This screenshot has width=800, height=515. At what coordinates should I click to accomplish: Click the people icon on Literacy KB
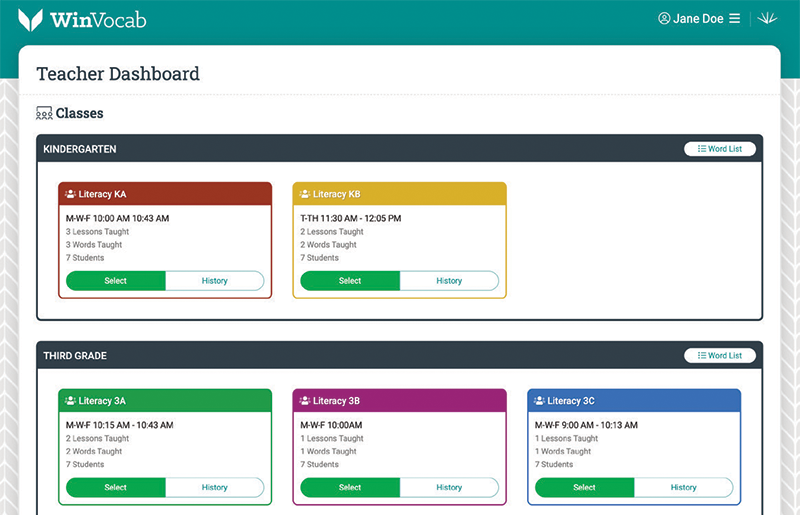305,194
